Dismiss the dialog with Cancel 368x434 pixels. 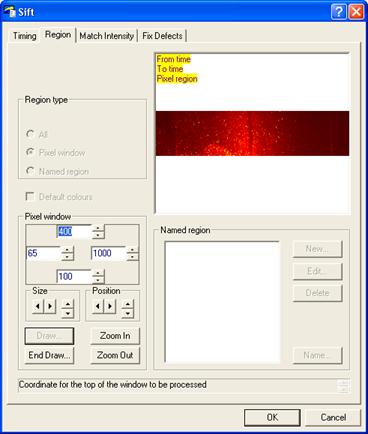333,417
